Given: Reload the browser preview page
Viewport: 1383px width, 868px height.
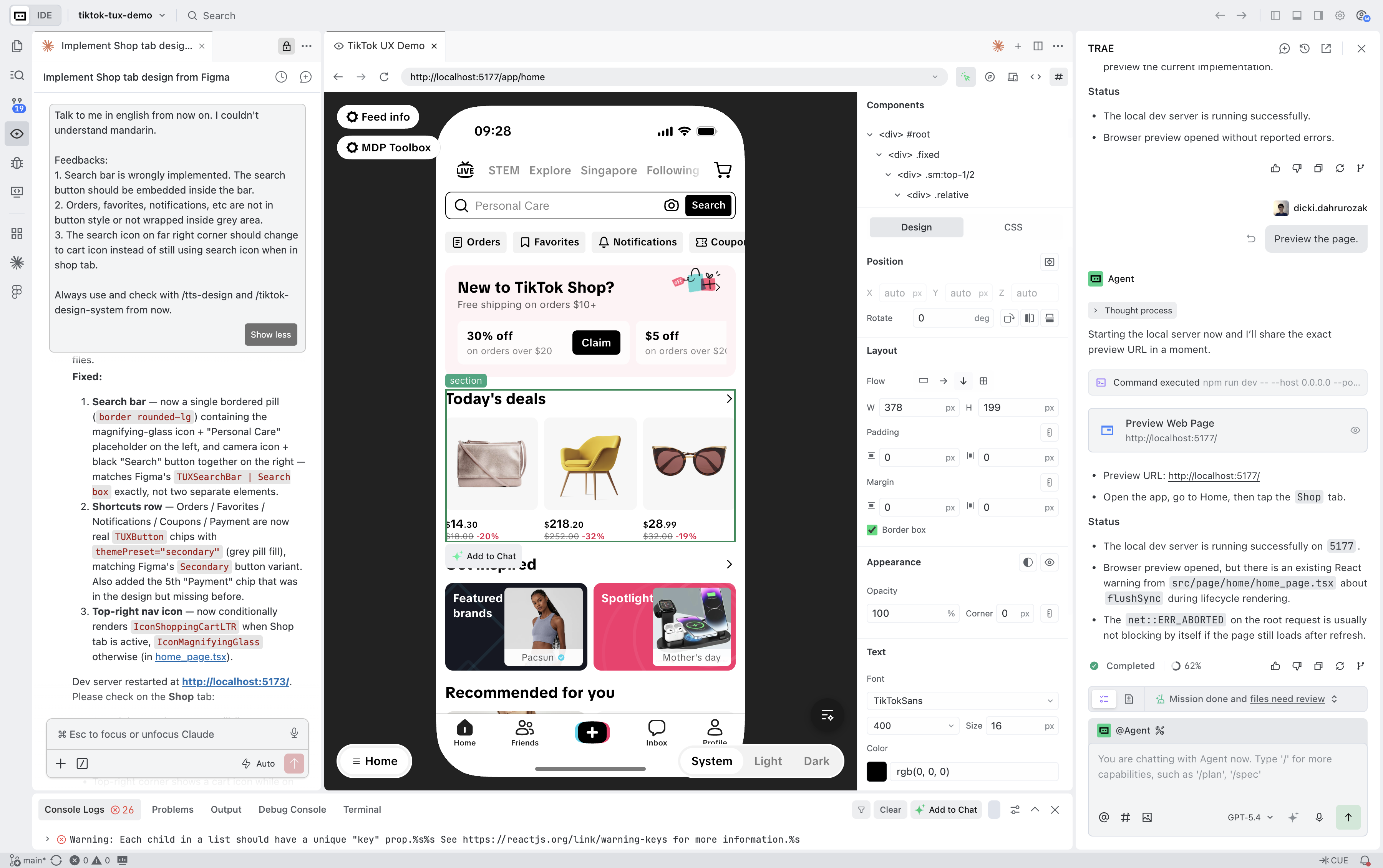Looking at the screenshot, I should (x=384, y=77).
